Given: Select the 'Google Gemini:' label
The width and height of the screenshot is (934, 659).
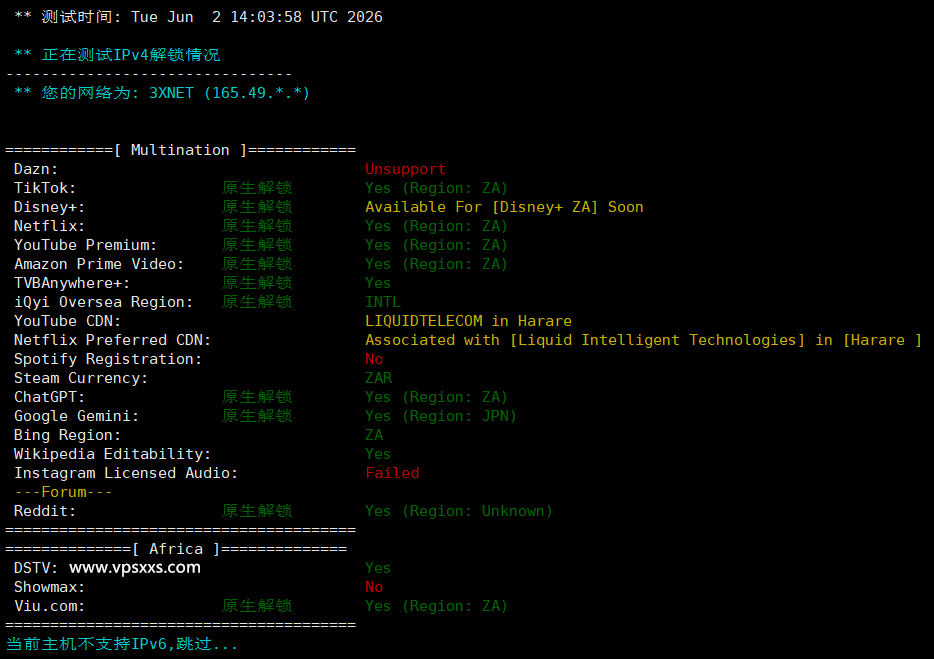Looking at the screenshot, I should [x=76, y=416].
